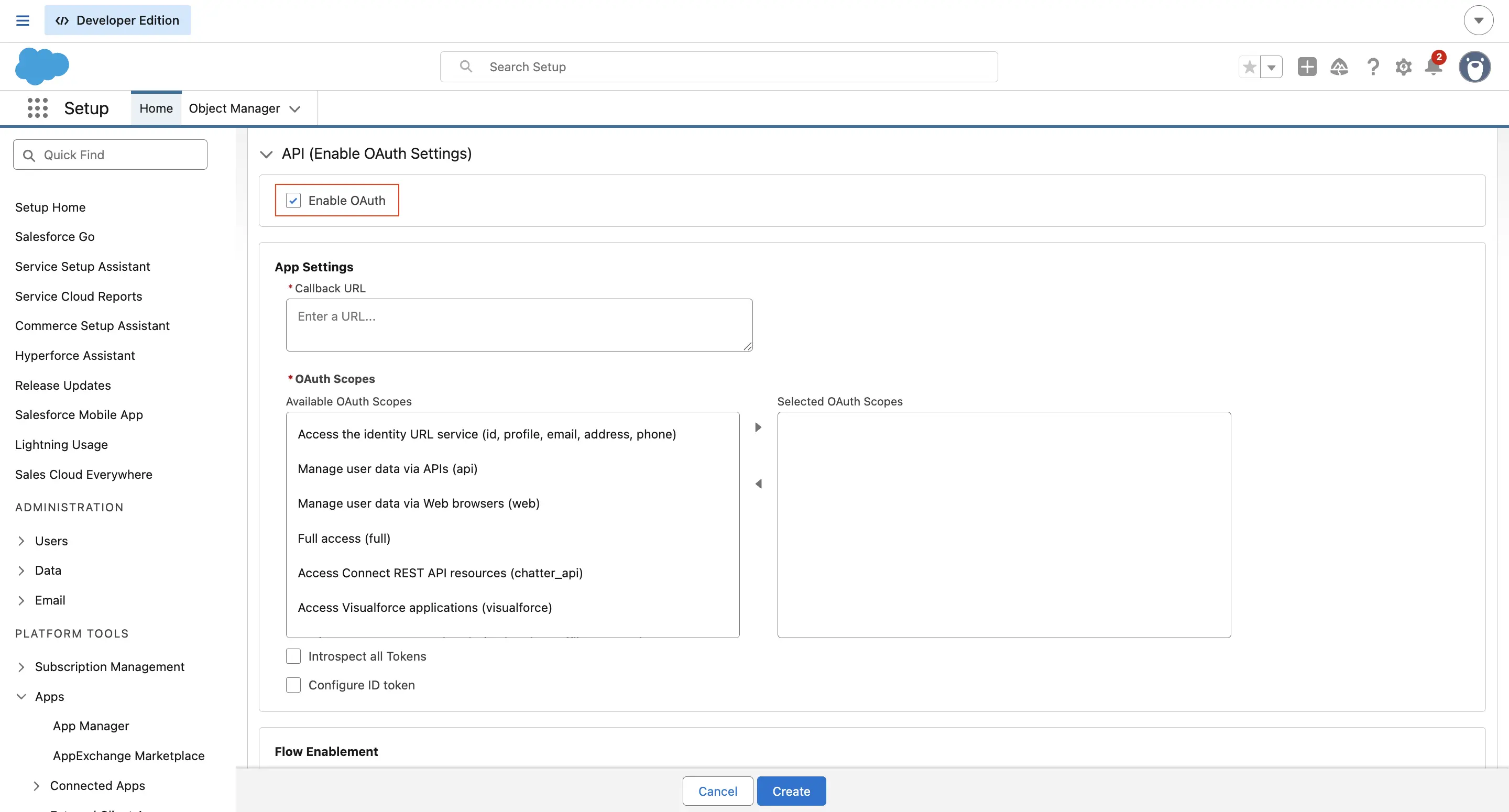
Task: Check Configure ID token
Action: (x=293, y=684)
